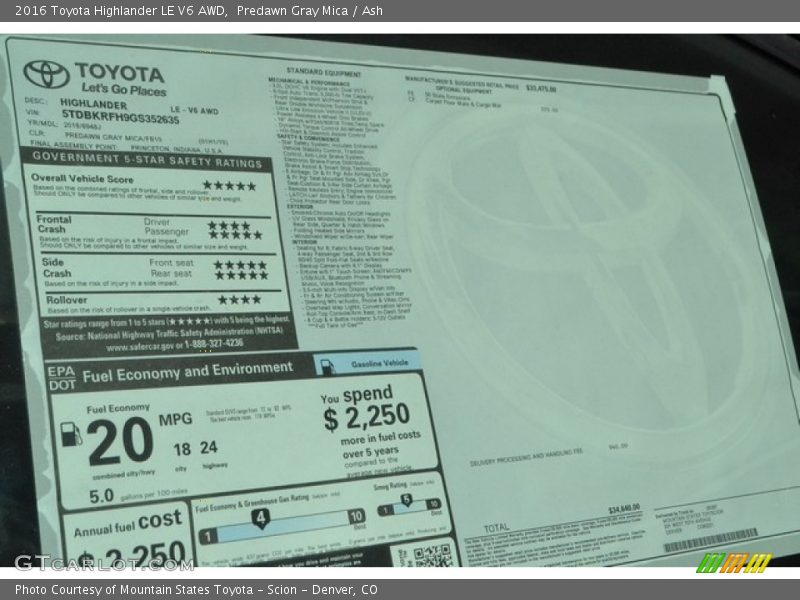Viewport: 800px width, 600px height.
Task: Click the 'Fuel Economy and Environment' heading
Action: tap(188, 372)
